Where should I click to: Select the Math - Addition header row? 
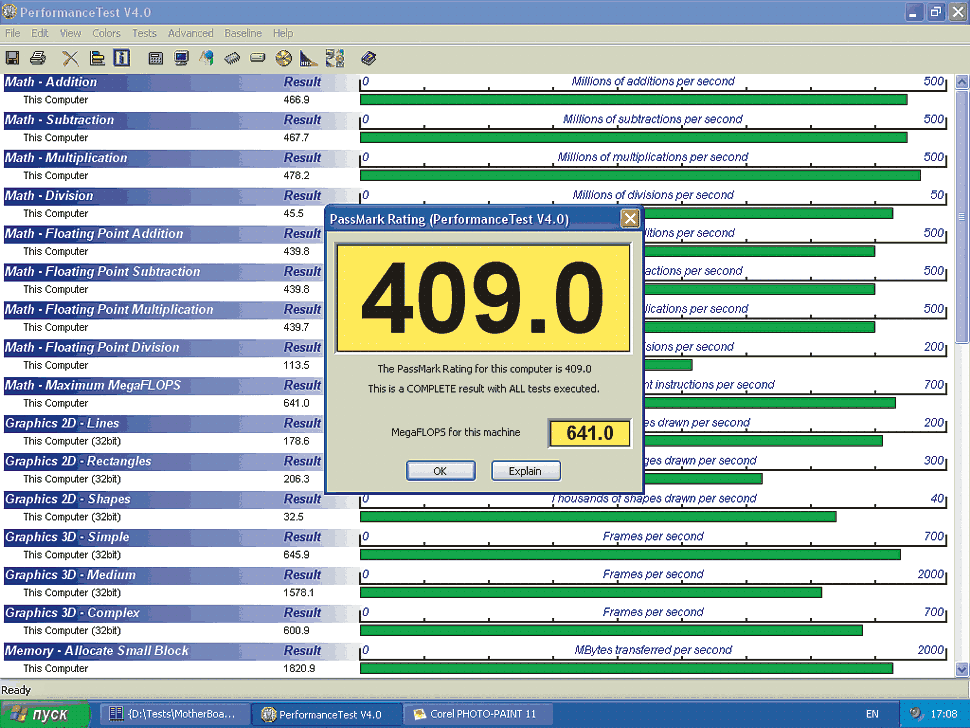181,82
